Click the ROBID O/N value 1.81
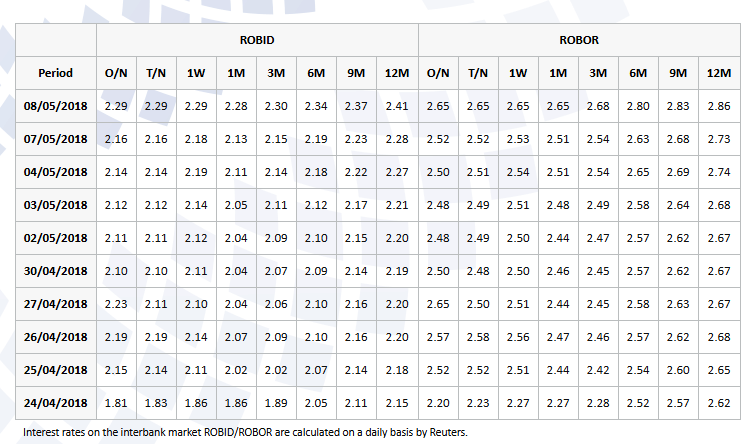Viewport: 756px width, 444px height. (115, 402)
